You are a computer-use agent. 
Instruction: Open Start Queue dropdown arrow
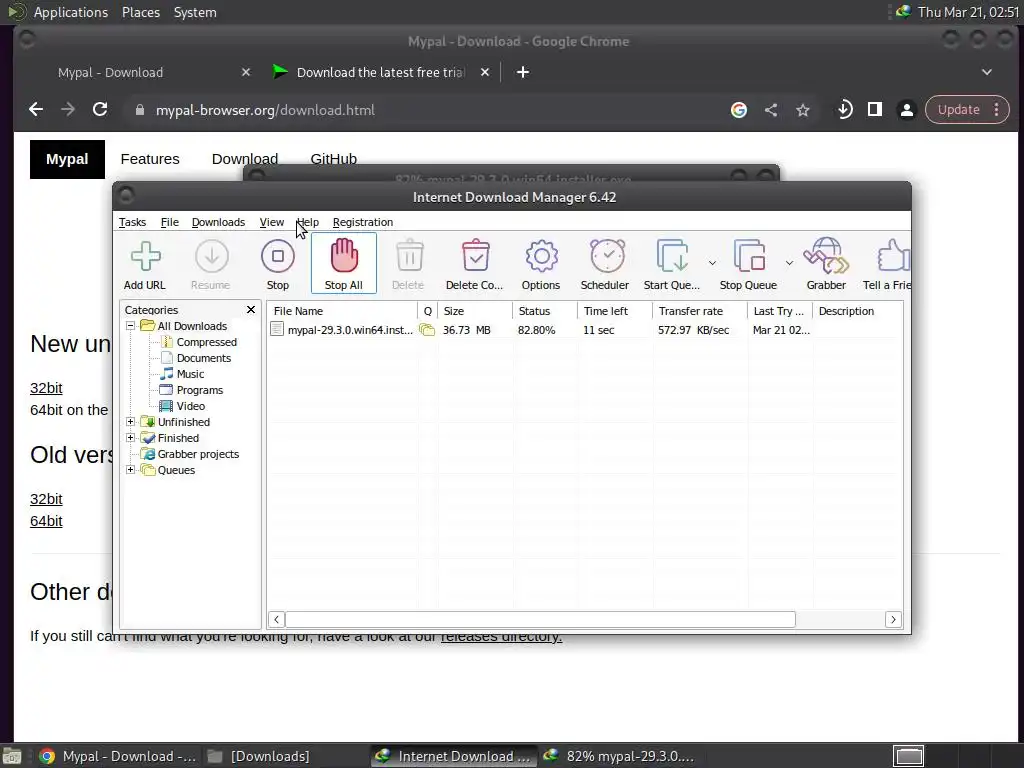click(x=712, y=263)
